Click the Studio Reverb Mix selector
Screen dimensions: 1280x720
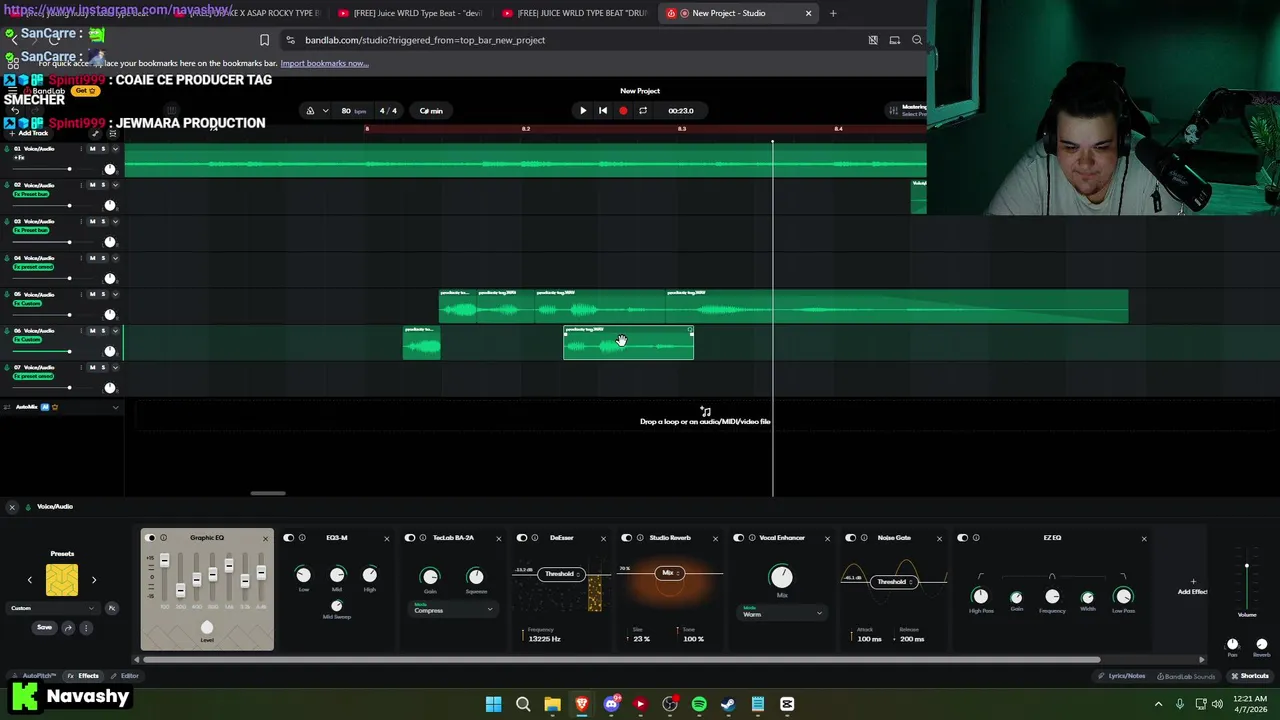670,573
